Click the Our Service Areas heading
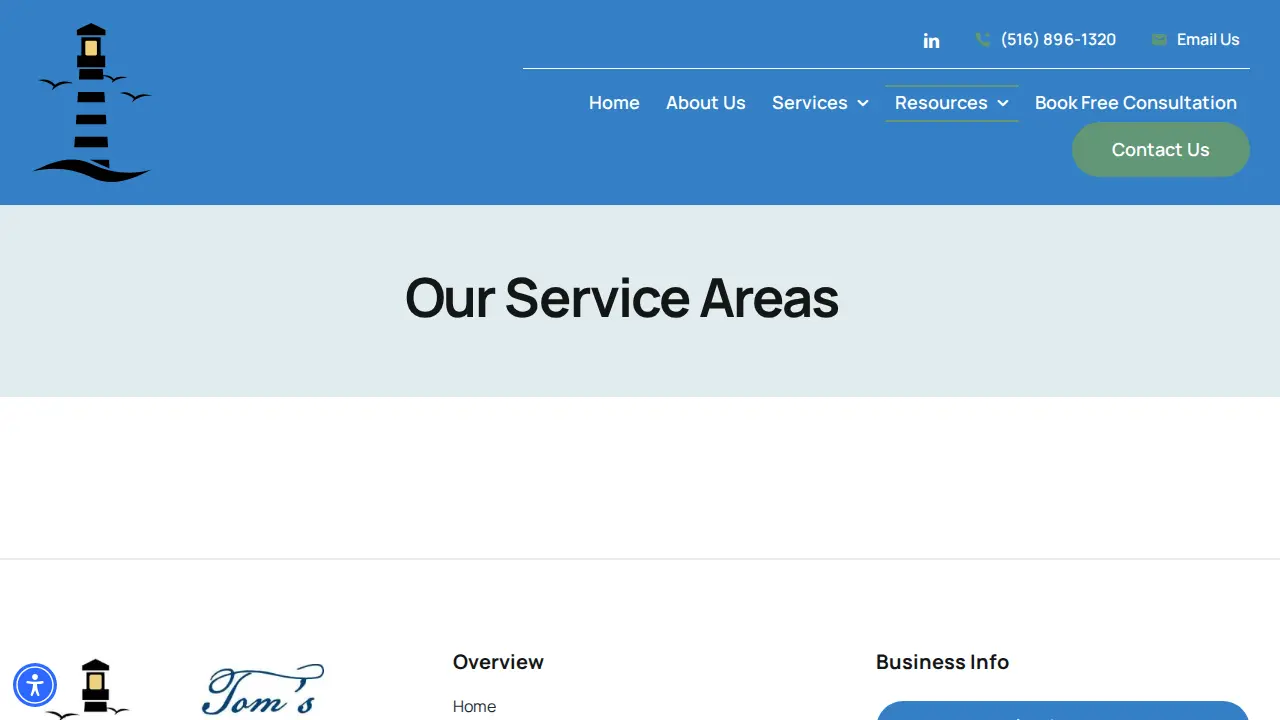 (x=622, y=298)
